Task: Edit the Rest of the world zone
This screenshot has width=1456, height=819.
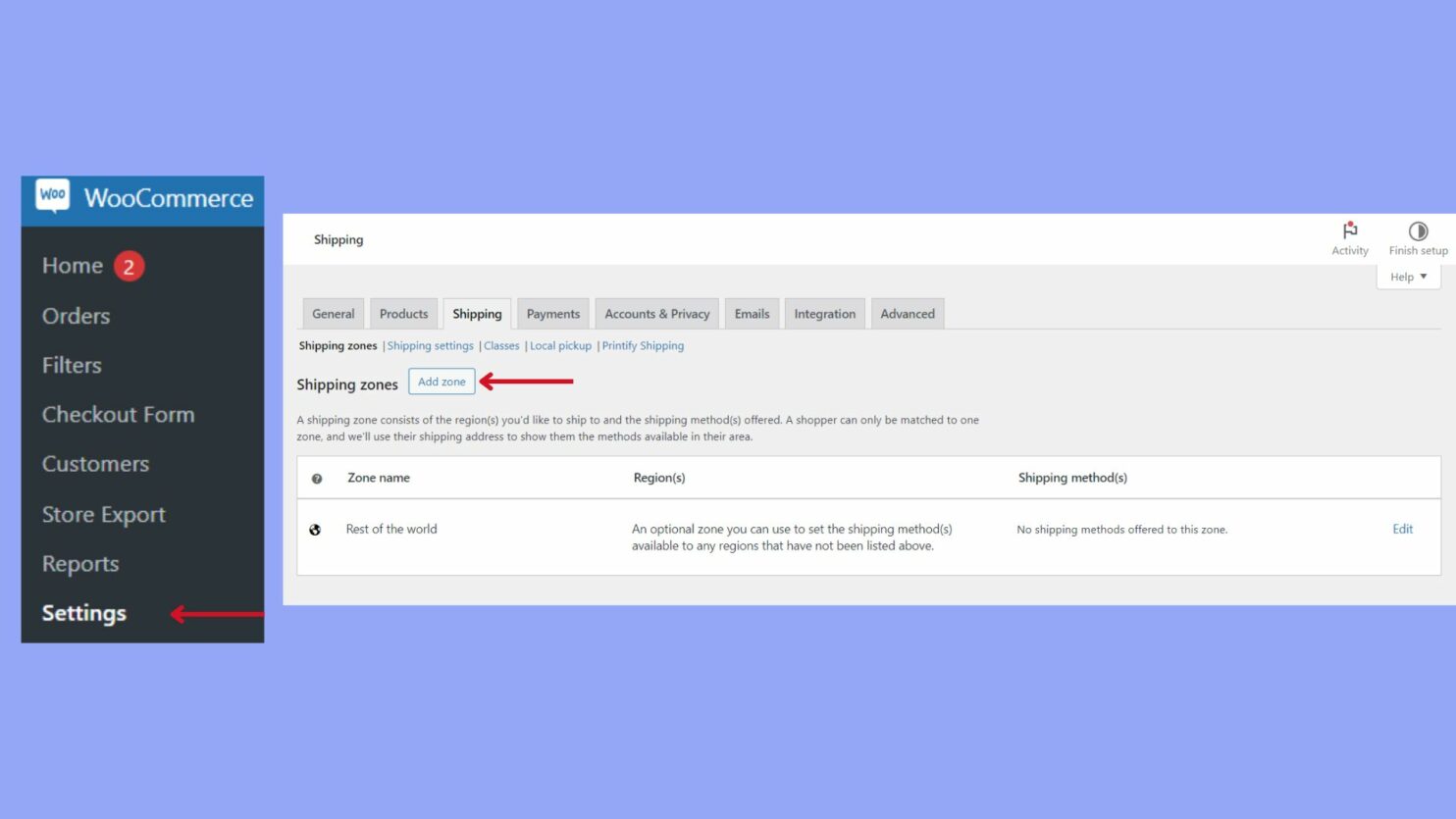Action: coord(1402,529)
